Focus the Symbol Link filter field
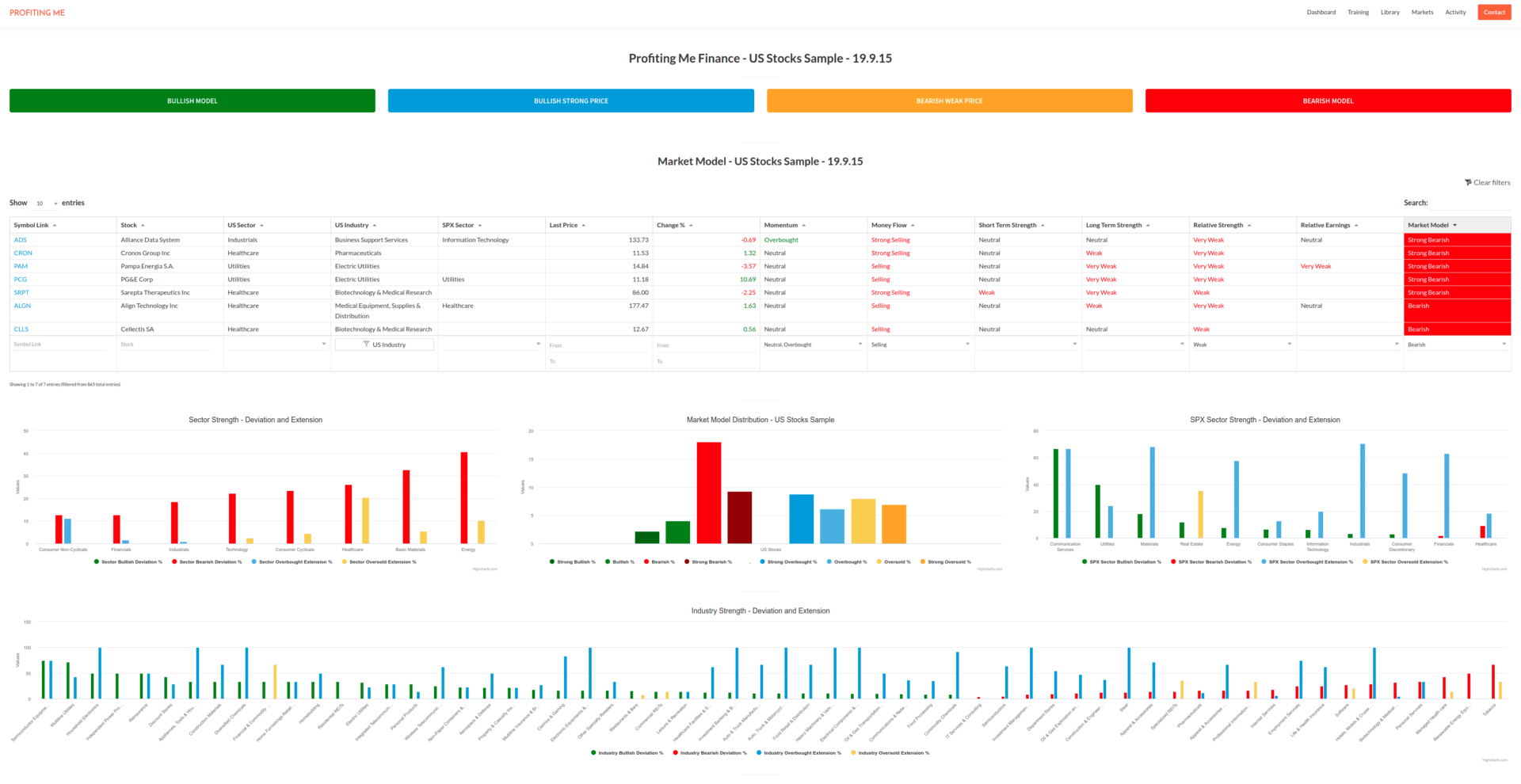This screenshot has width=1521, height=784. tap(59, 344)
